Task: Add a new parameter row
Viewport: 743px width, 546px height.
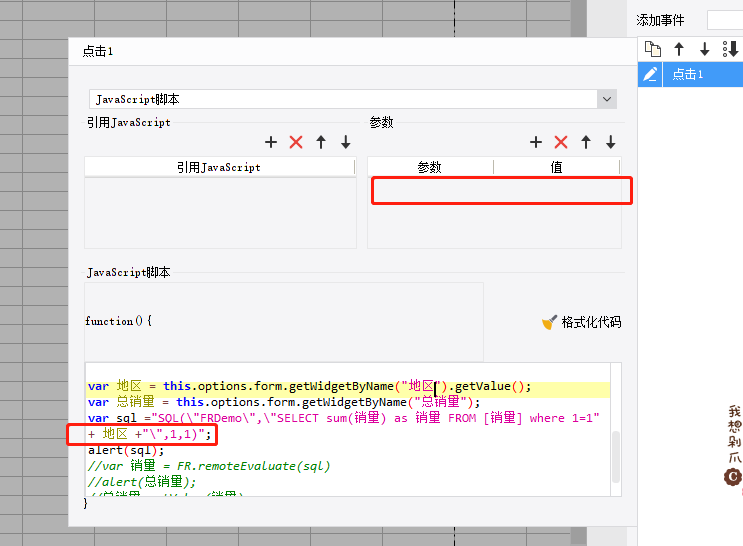Action: pos(536,142)
